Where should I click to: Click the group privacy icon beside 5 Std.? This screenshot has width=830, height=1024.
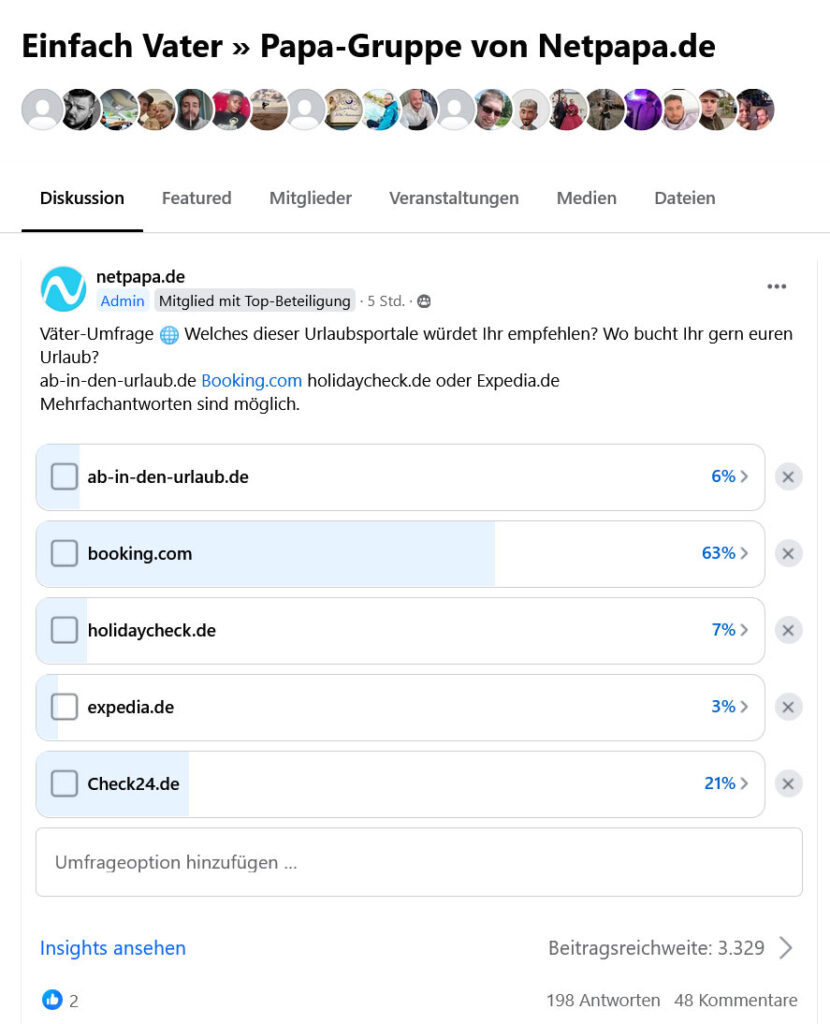(424, 301)
